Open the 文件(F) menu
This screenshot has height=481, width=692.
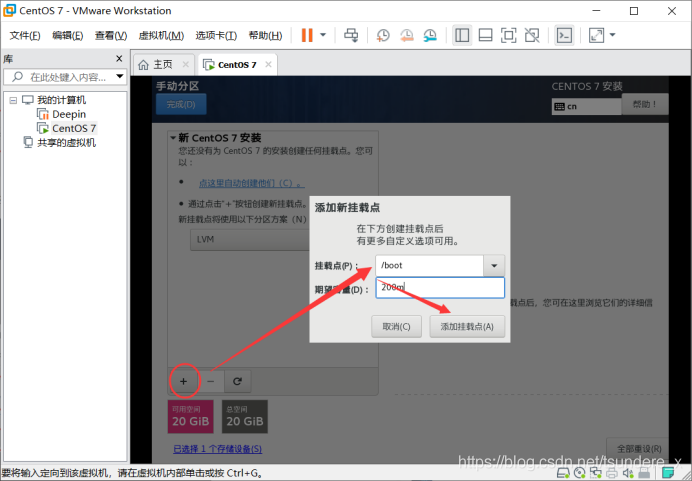click(25, 35)
